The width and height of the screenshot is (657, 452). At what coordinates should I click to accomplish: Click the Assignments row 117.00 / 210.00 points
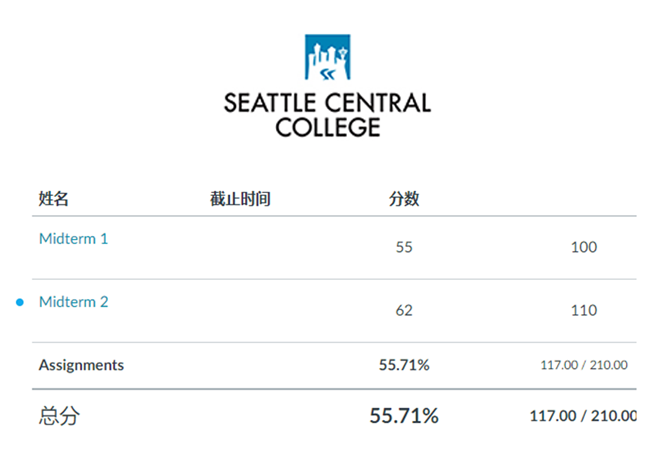point(584,365)
